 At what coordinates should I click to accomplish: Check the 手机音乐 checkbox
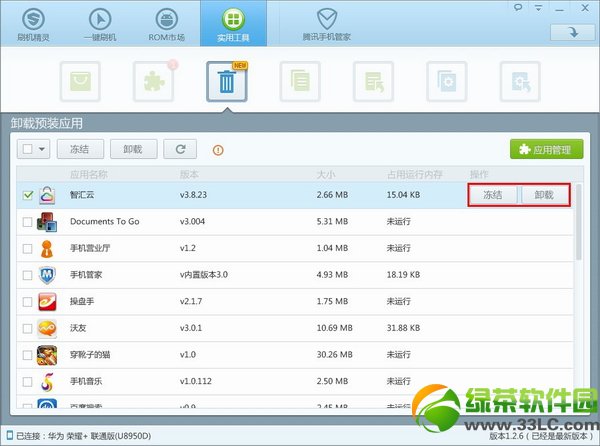tap(28, 381)
